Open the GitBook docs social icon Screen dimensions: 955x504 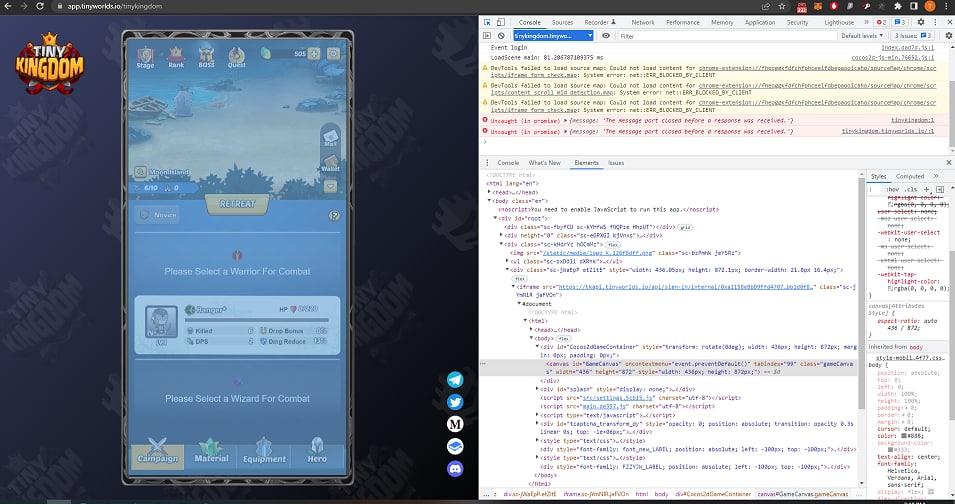(x=455, y=446)
